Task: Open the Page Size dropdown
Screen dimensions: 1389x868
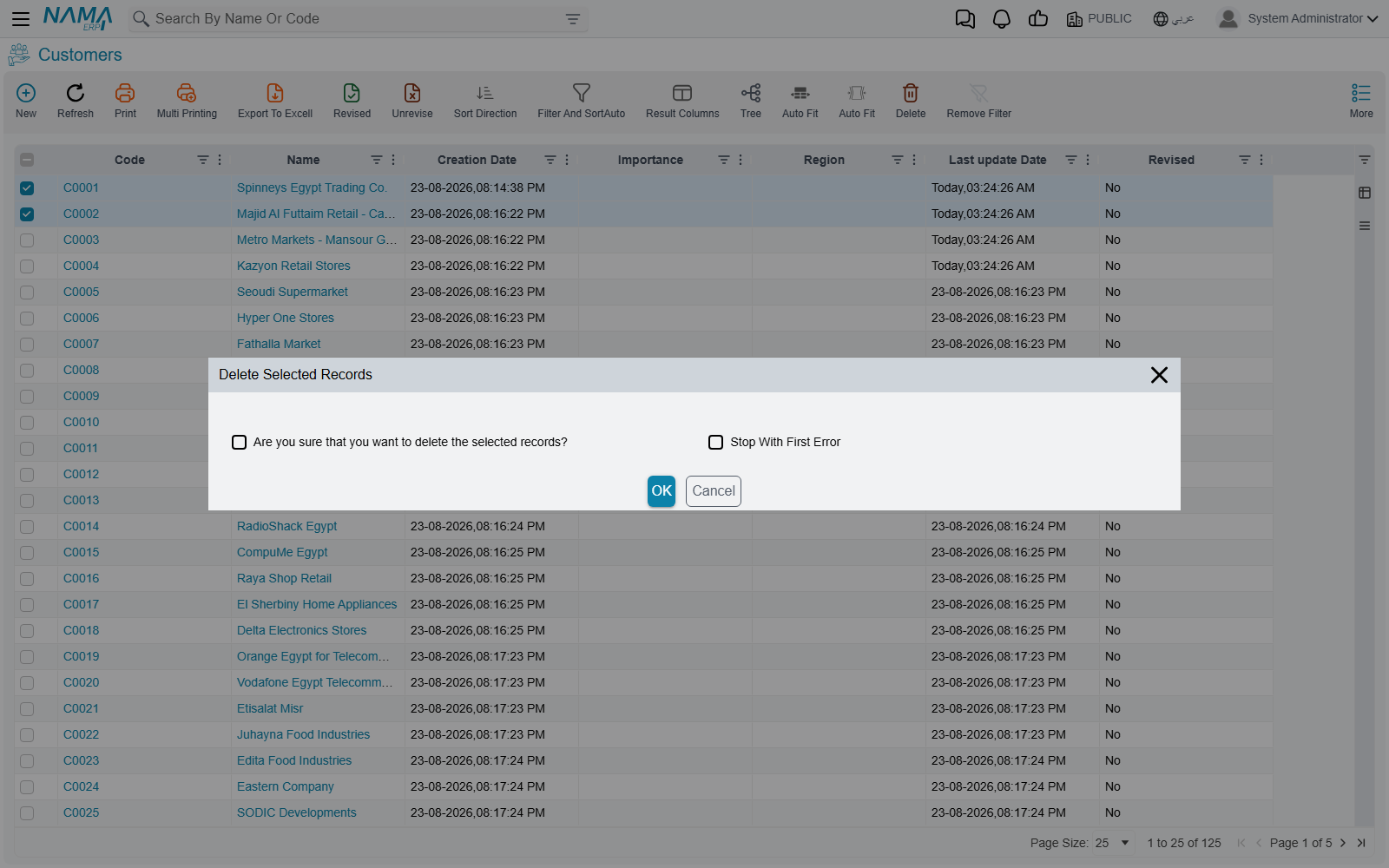Action: pyautogui.click(x=1113, y=843)
